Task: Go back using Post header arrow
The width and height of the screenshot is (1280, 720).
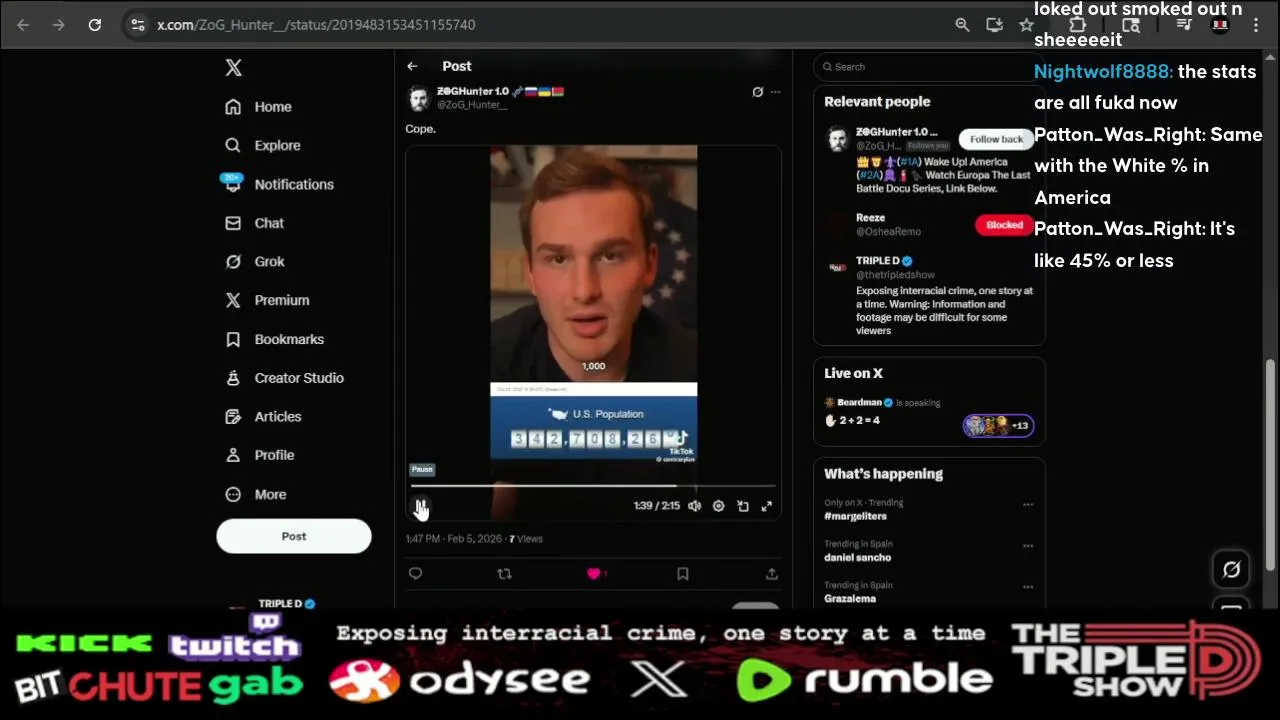Action: tap(412, 66)
